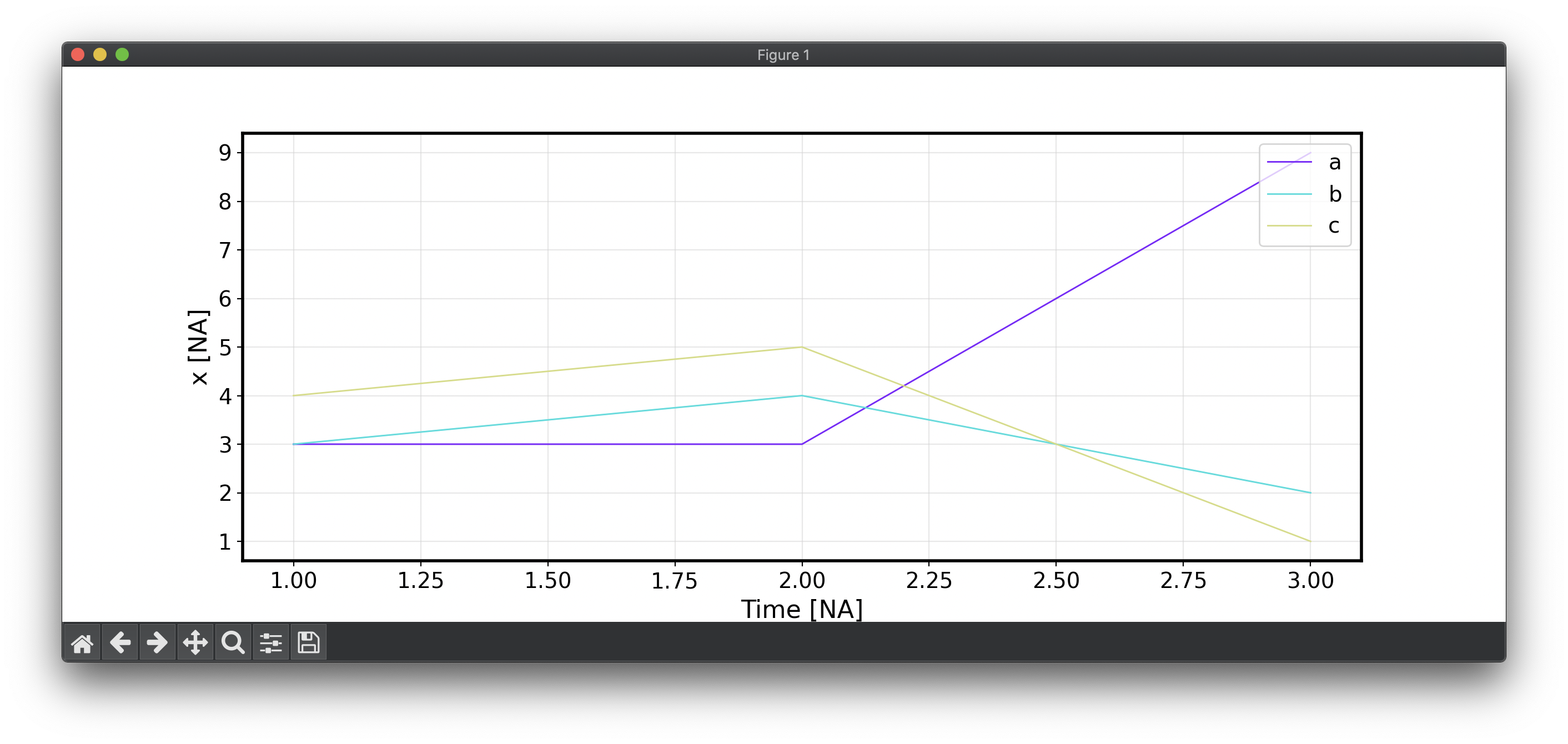Select the Forward navigation arrow
This screenshot has width=1568, height=744.
click(x=157, y=642)
